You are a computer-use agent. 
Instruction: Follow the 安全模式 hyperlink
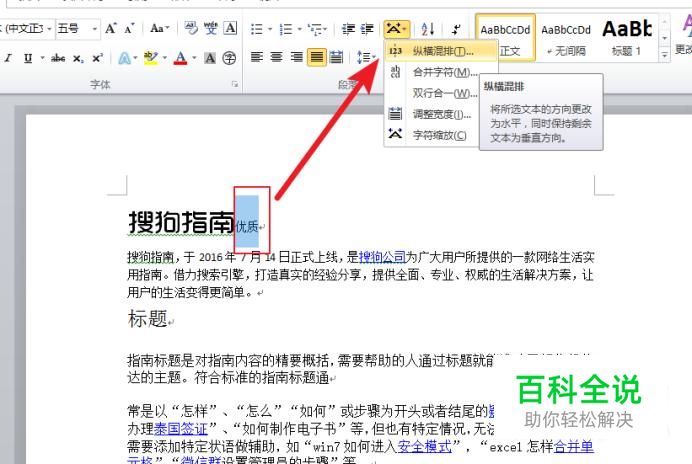coord(425,446)
